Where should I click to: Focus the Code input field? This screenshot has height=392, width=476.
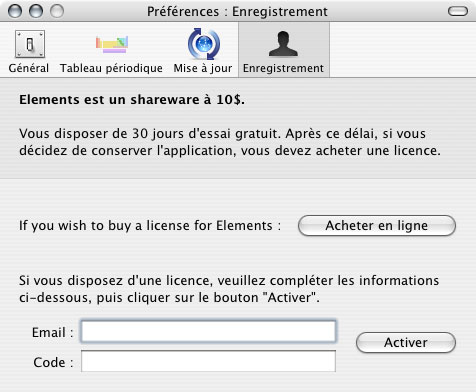click(x=208, y=361)
